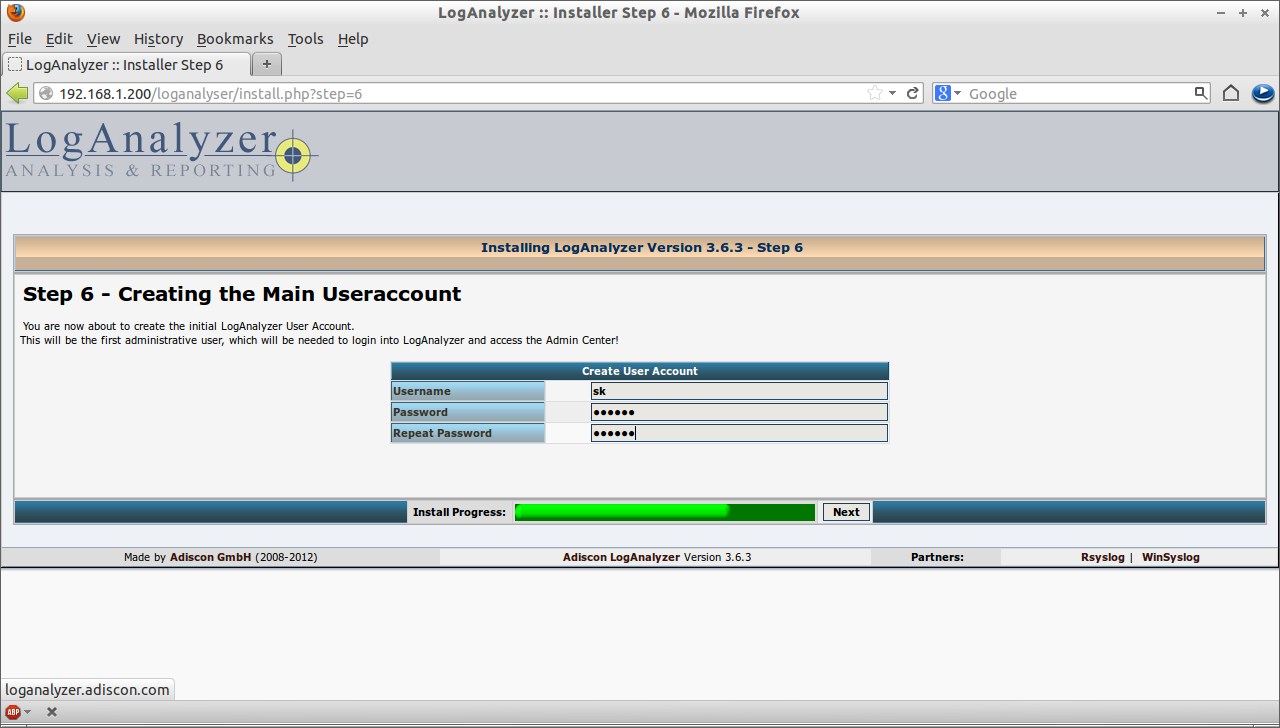Open the Adiscon LogAnalyzer footer link
1280x728 pixels.
621,557
